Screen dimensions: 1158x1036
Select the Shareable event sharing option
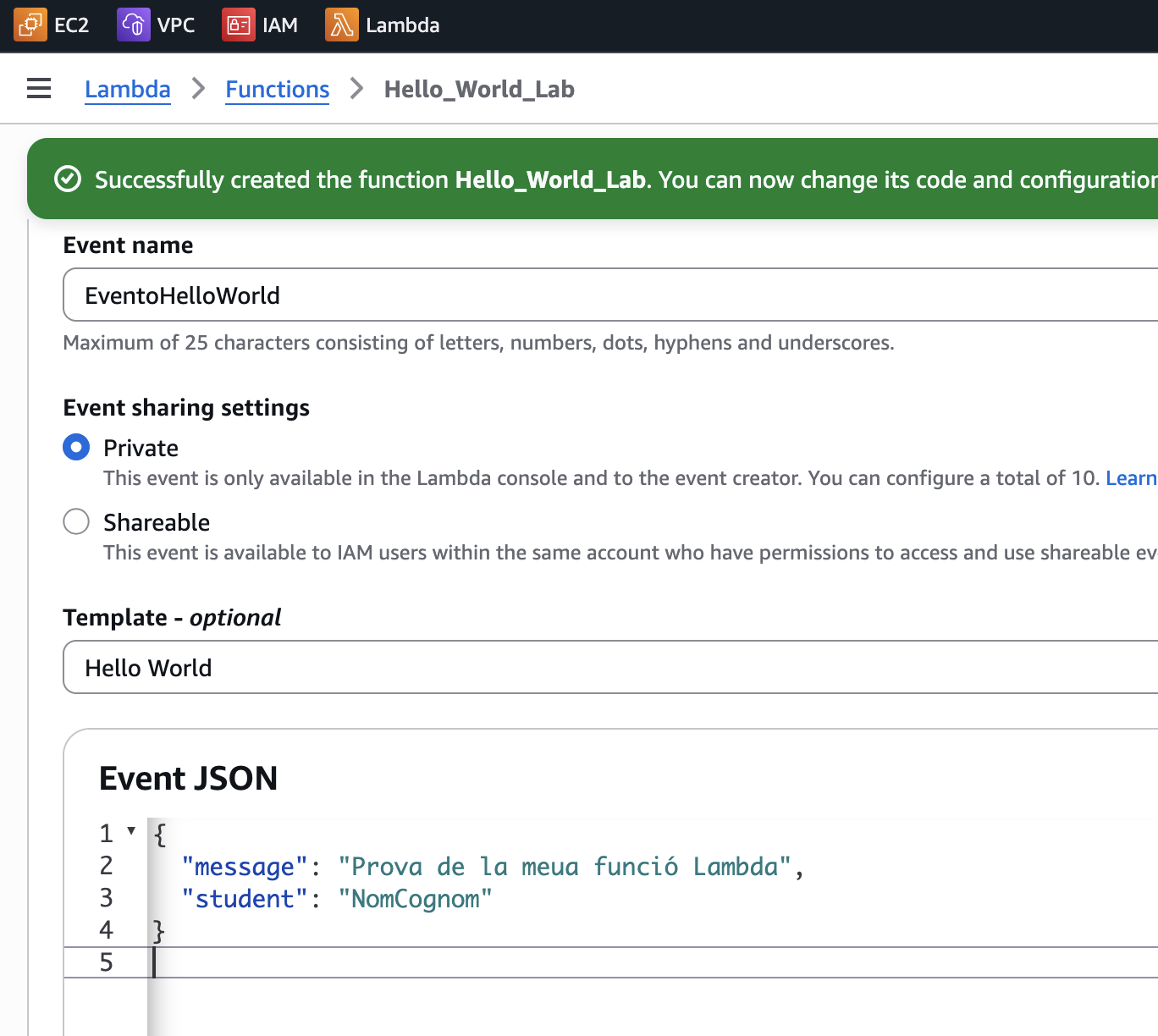pyautogui.click(x=76, y=521)
